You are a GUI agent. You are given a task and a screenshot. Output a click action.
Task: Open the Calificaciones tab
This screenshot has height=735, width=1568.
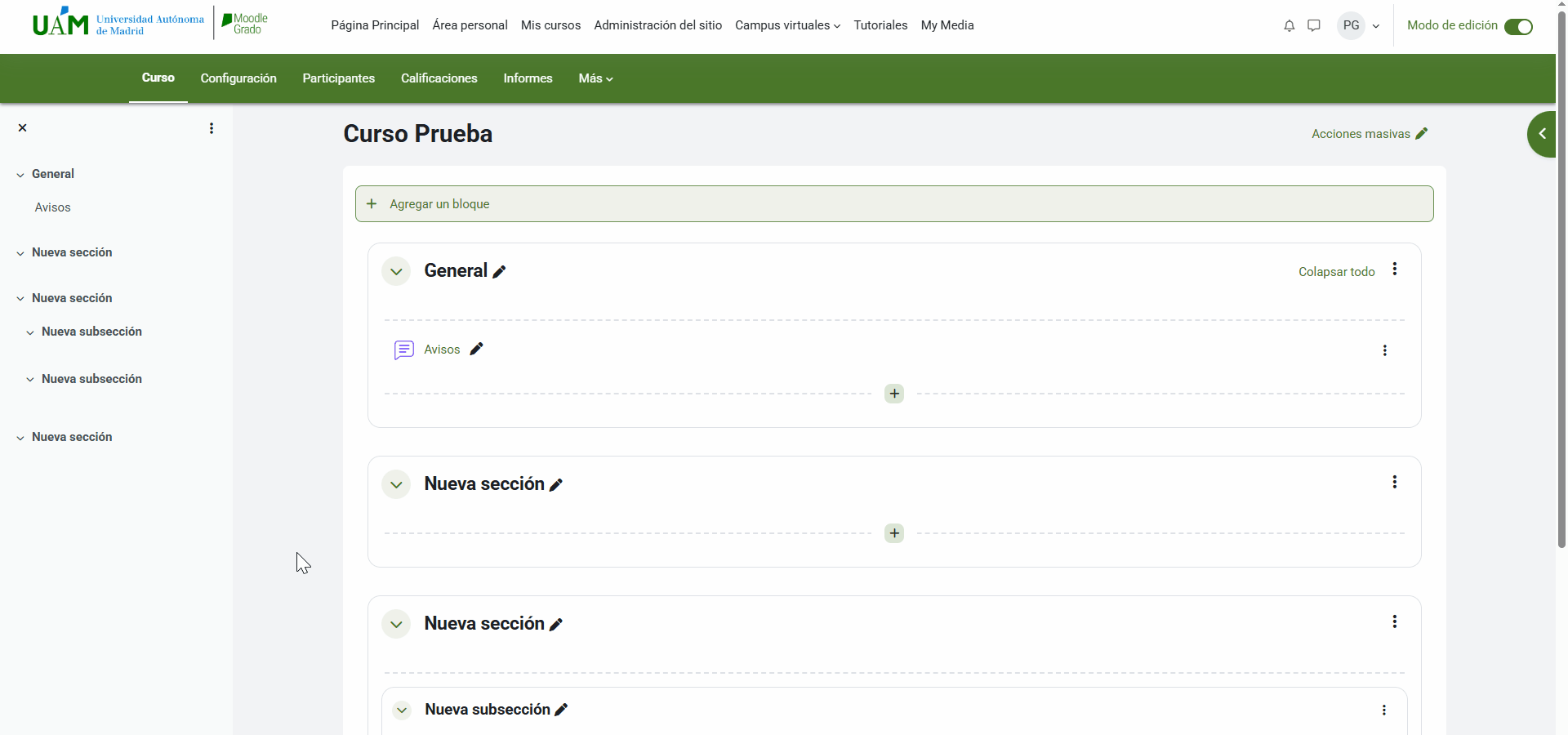coord(439,78)
